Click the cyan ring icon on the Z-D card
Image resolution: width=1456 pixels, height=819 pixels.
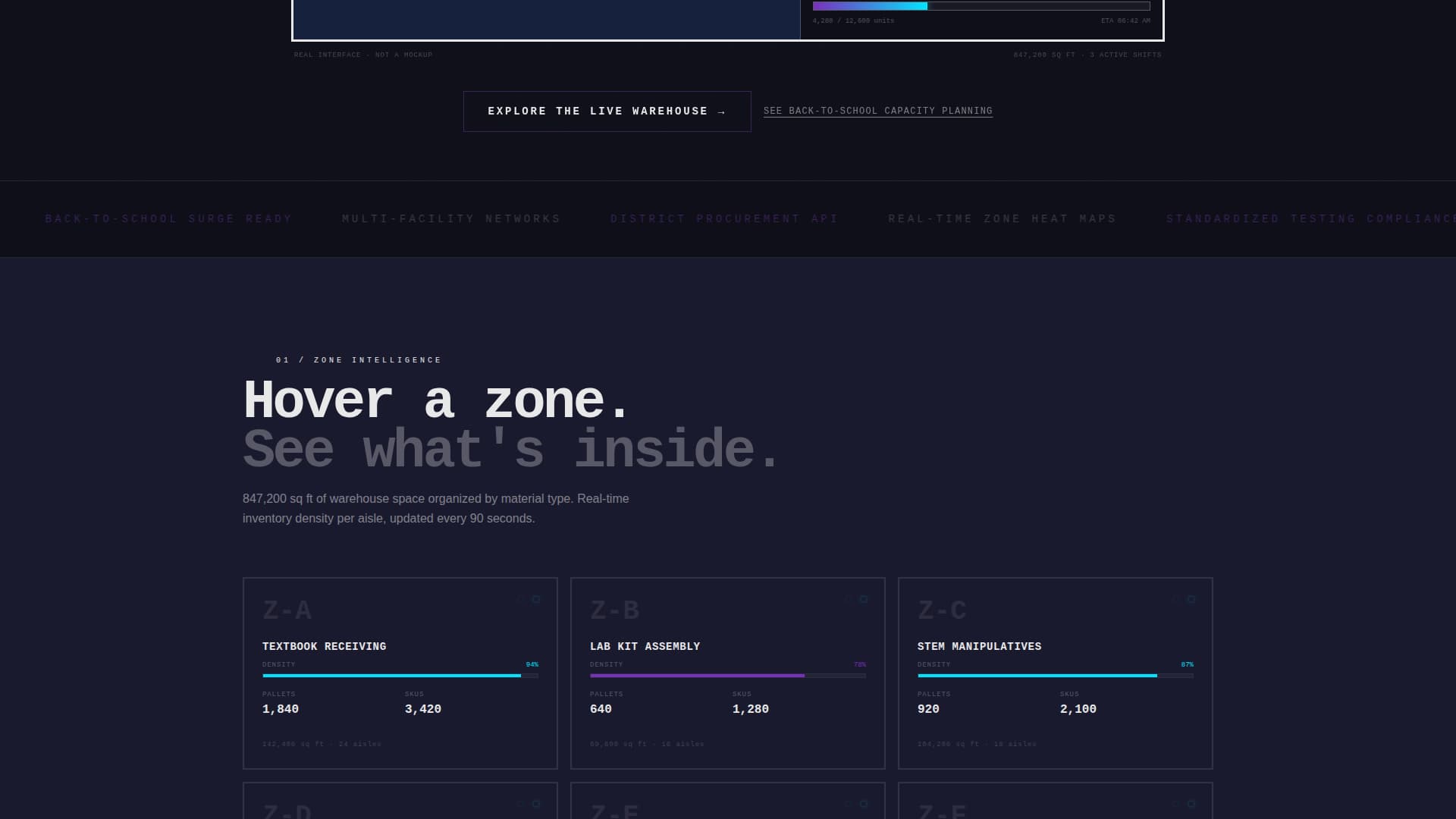536,804
